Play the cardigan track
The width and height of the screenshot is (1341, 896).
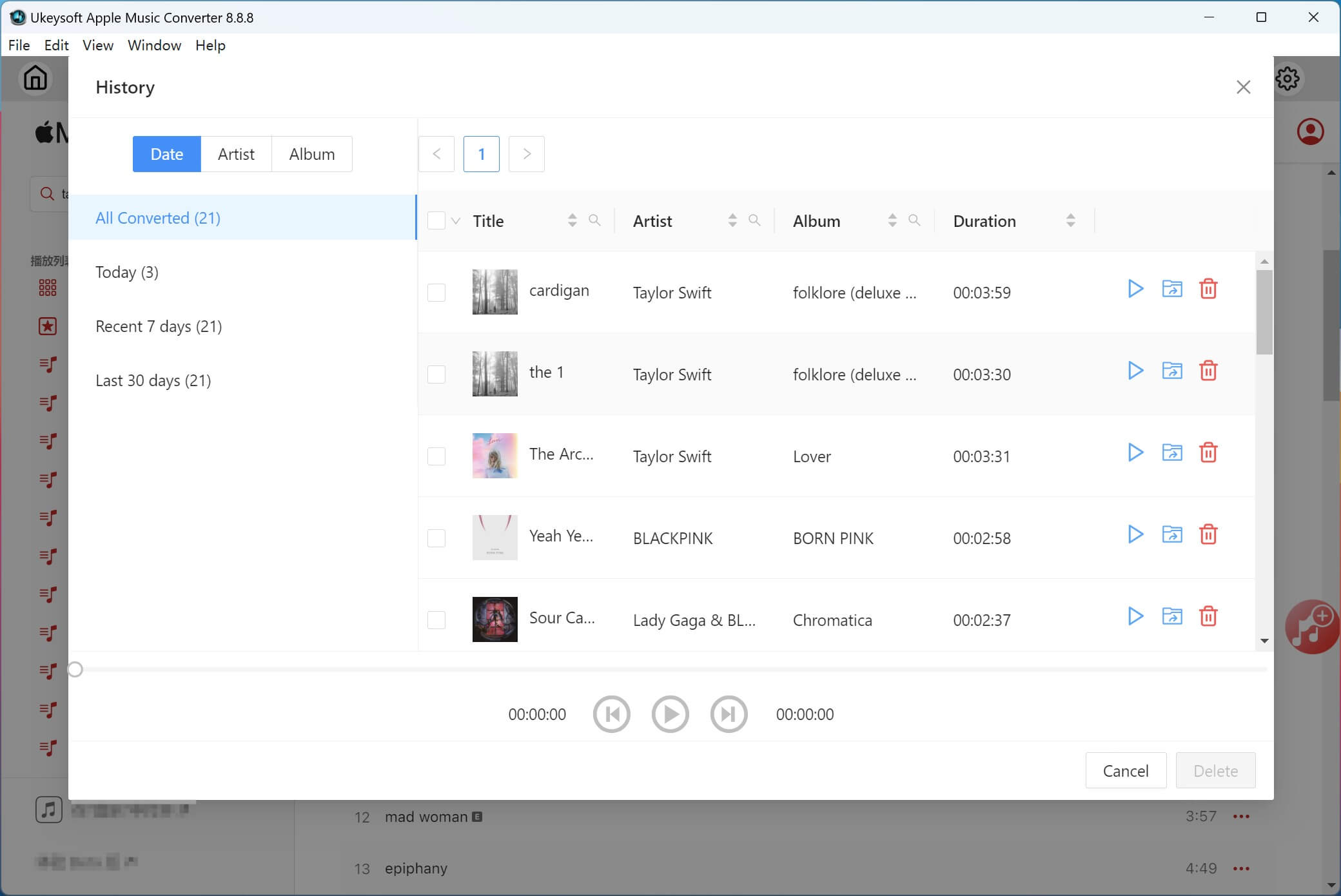tap(1135, 289)
